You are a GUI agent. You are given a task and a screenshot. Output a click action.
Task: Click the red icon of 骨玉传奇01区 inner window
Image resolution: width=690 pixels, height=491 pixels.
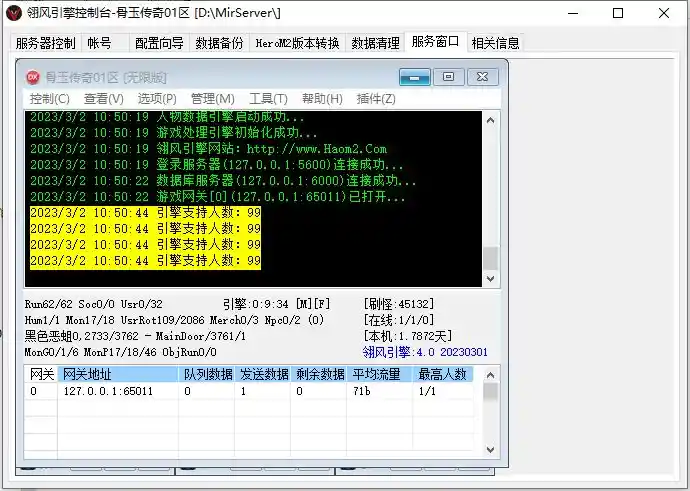[33, 77]
